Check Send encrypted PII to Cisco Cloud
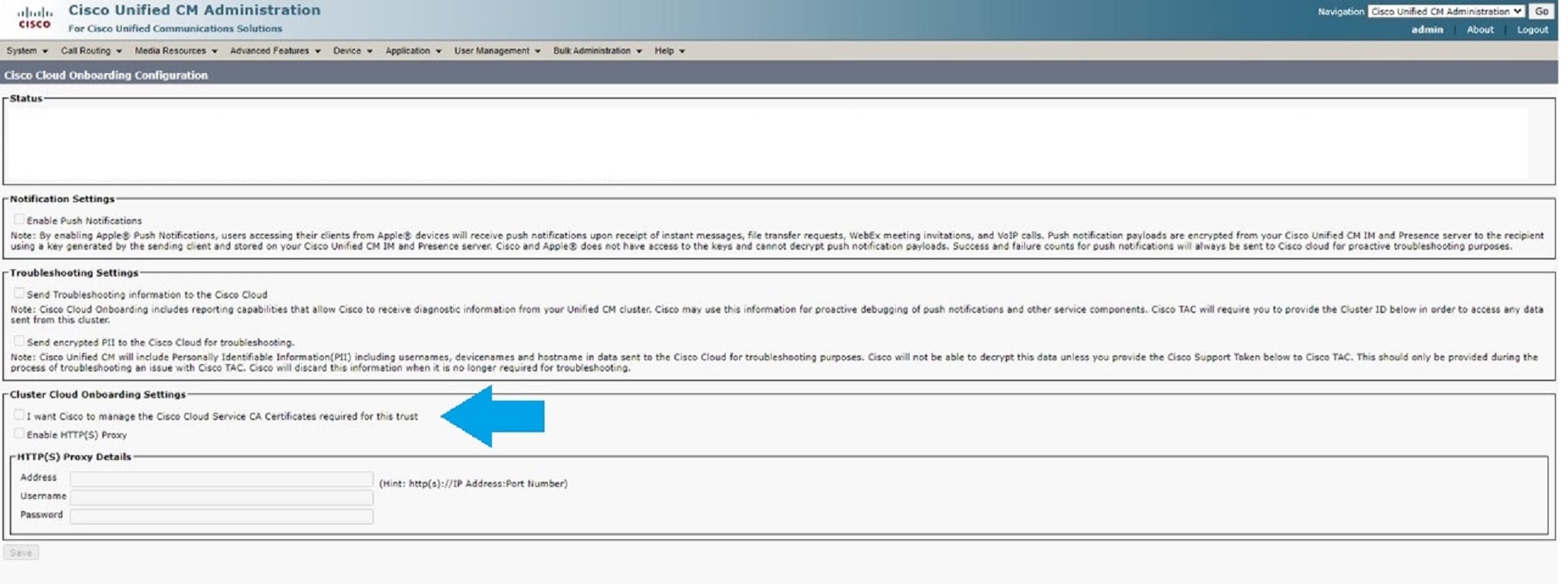1568x584 pixels. click(x=19, y=341)
